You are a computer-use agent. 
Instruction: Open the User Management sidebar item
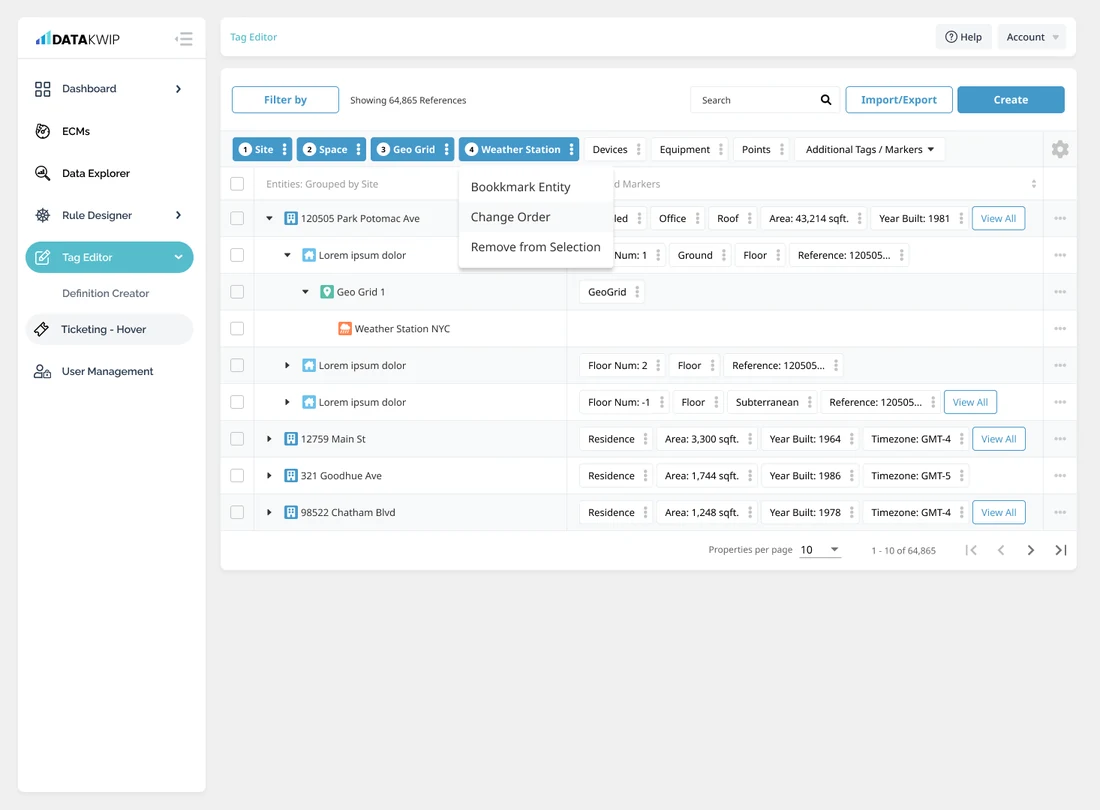coord(107,371)
